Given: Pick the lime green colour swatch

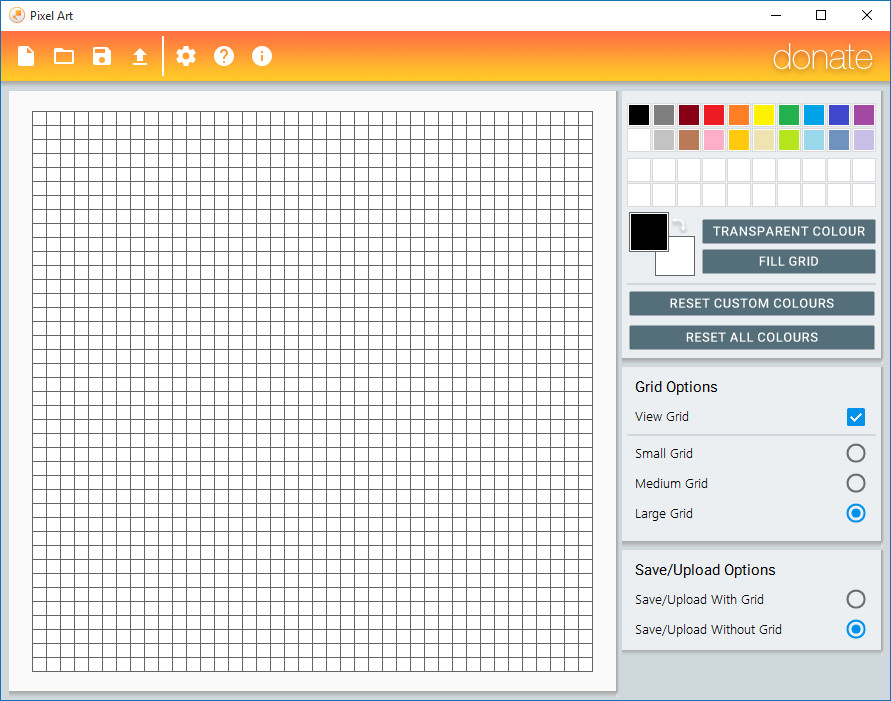Looking at the screenshot, I should point(789,140).
